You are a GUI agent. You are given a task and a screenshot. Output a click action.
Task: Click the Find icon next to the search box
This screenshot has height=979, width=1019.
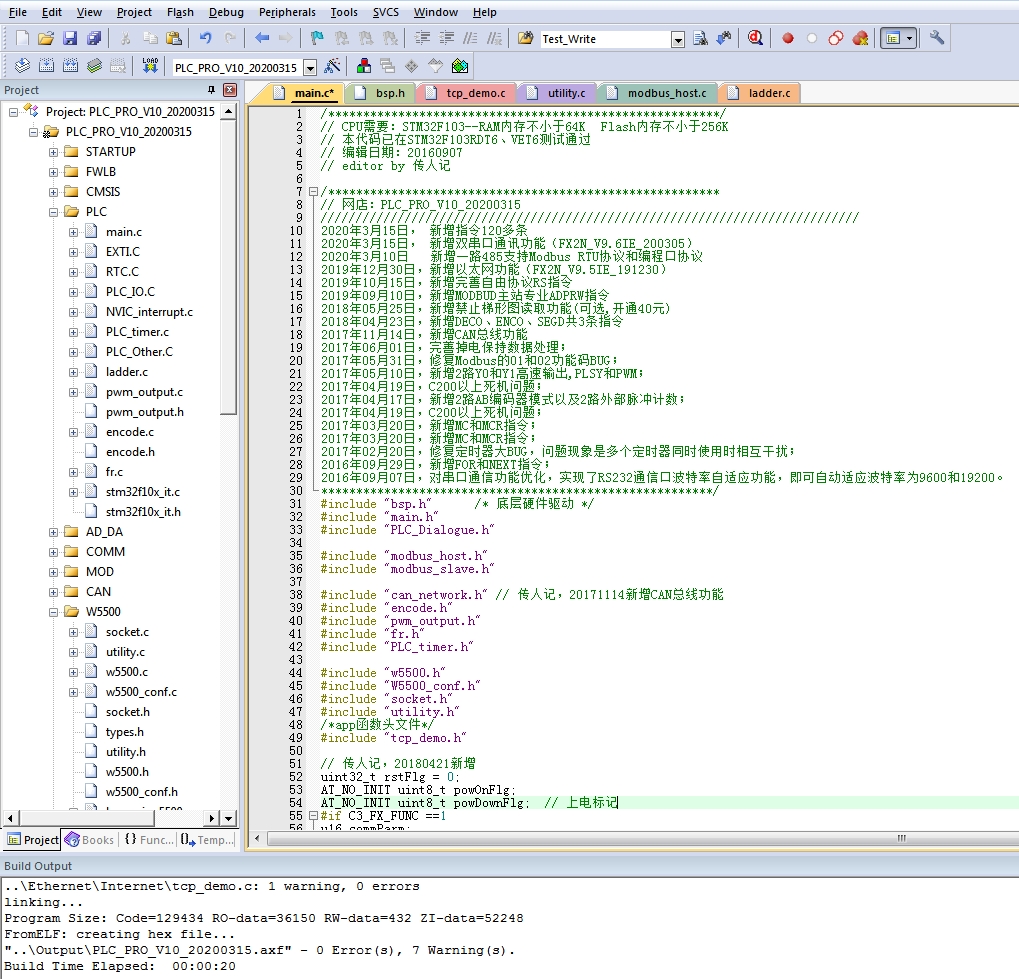click(700, 38)
